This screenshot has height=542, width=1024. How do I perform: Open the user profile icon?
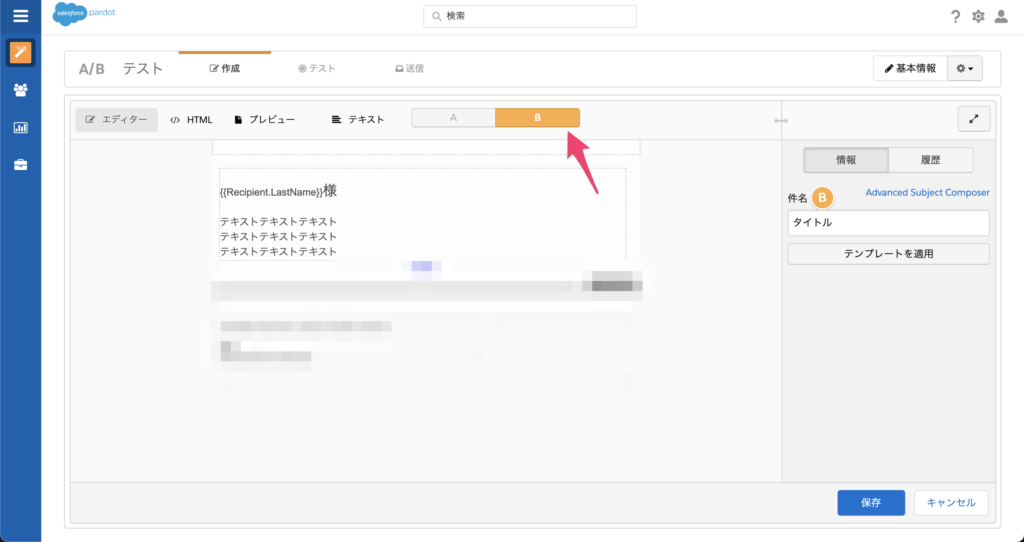[x=1001, y=16]
